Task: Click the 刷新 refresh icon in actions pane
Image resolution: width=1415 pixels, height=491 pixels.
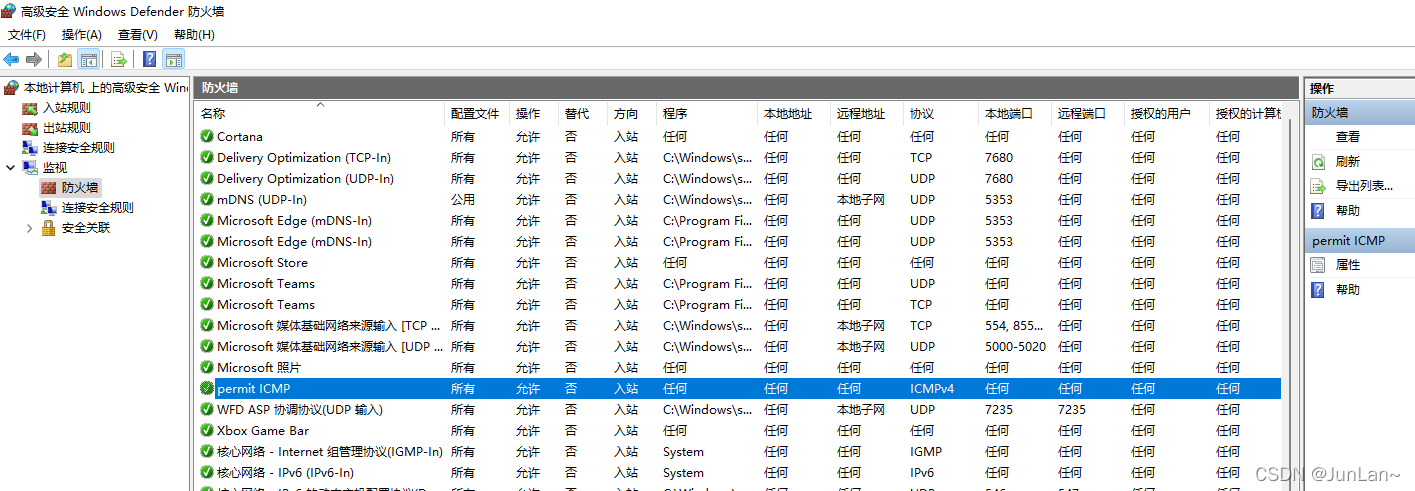Action: (x=1318, y=161)
